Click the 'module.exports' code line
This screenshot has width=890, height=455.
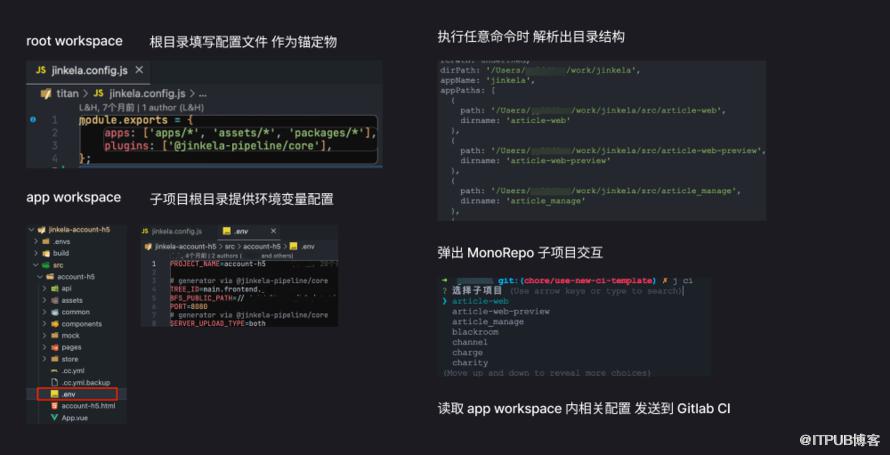pyautogui.click(x=136, y=120)
